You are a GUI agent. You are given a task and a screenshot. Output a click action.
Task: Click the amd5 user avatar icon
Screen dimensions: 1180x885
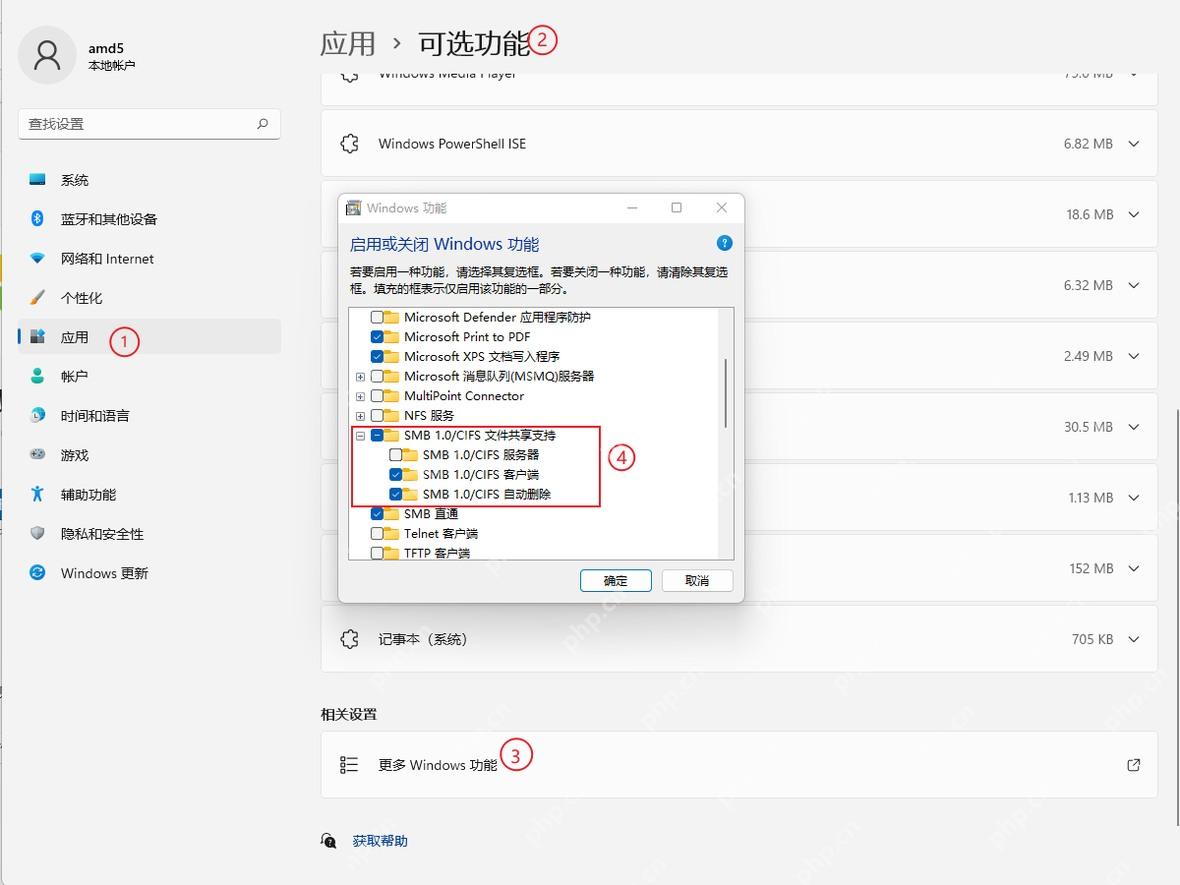[47, 55]
